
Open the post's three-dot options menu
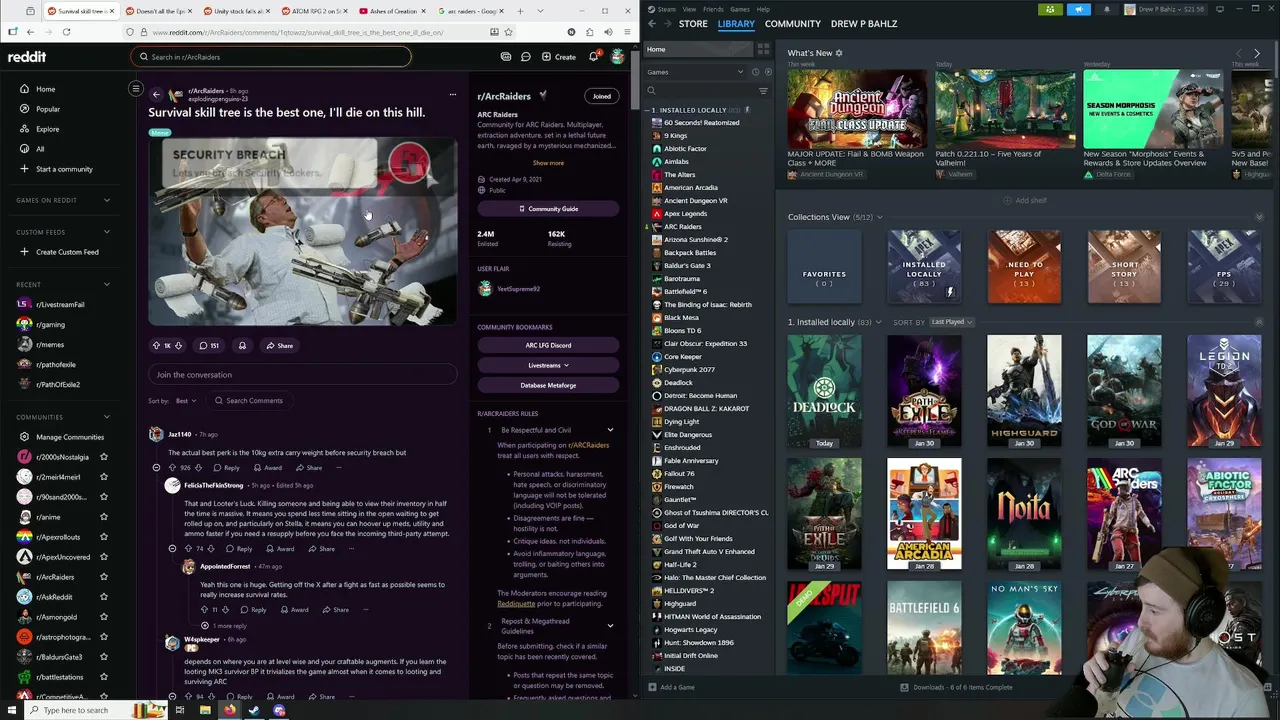coord(452,95)
